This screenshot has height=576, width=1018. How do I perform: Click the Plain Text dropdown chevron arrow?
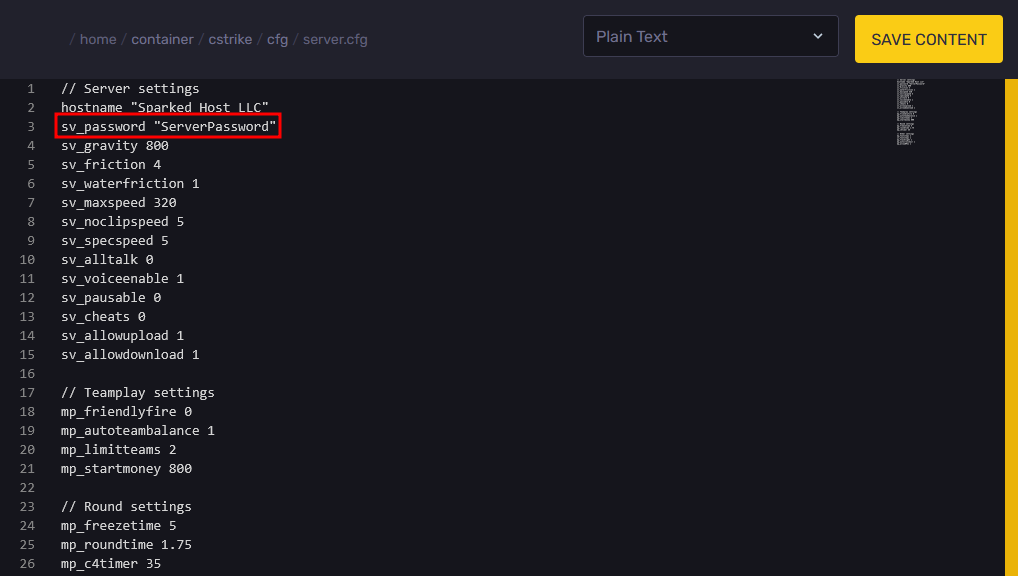click(x=818, y=37)
